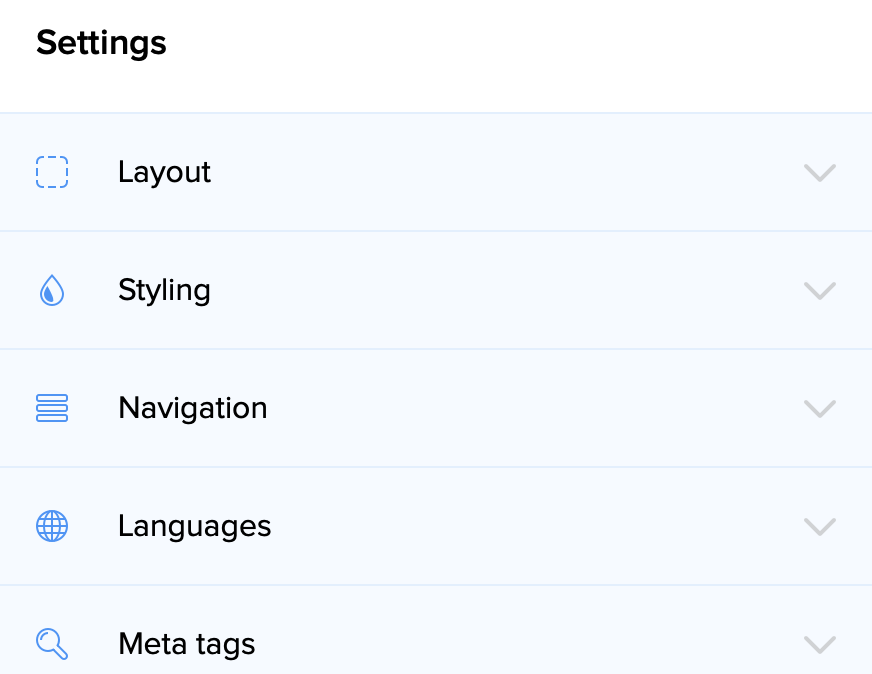This screenshot has height=674, width=872.
Task: Select the Languages text label
Action: 194,526
